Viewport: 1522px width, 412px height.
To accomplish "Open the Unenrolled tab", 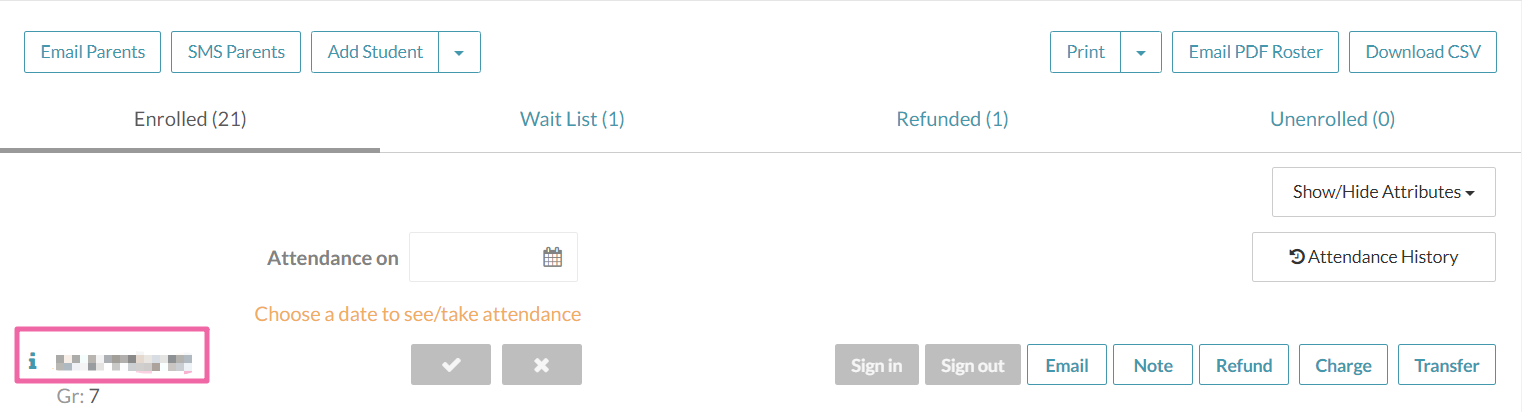I will pos(1332,119).
